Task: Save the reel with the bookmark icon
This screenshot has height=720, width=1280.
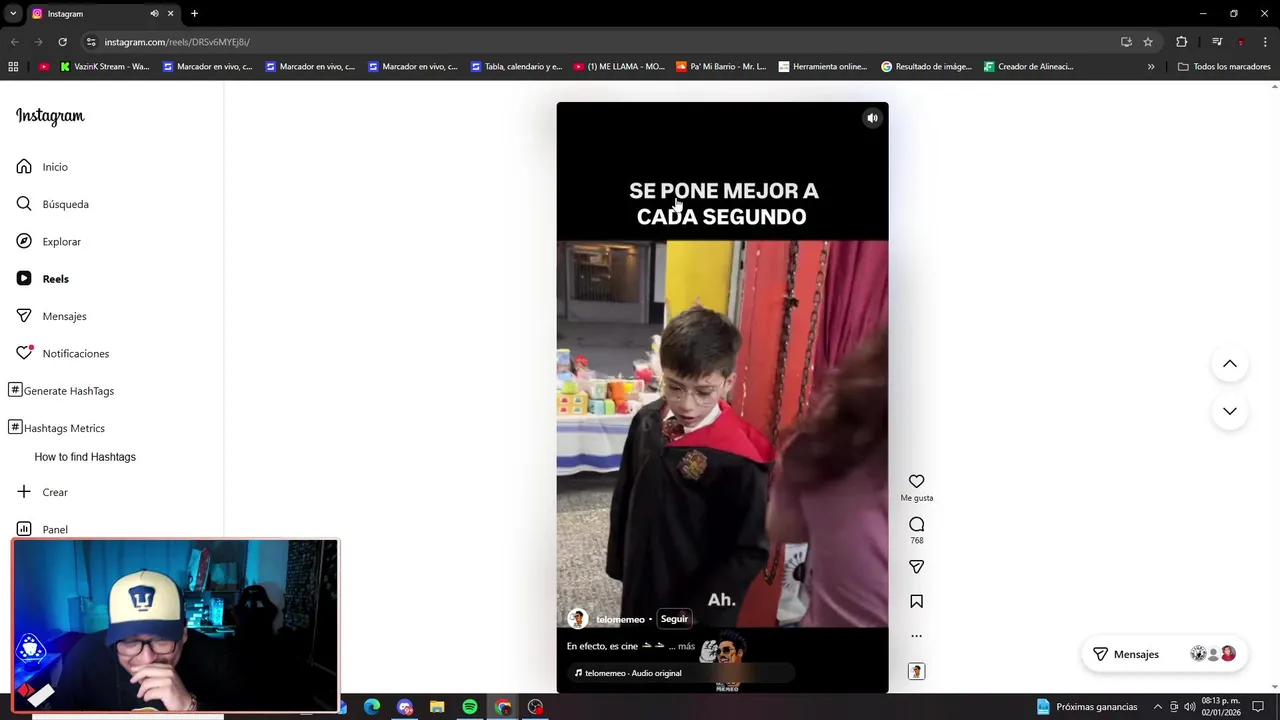Action: coord(916,601)
